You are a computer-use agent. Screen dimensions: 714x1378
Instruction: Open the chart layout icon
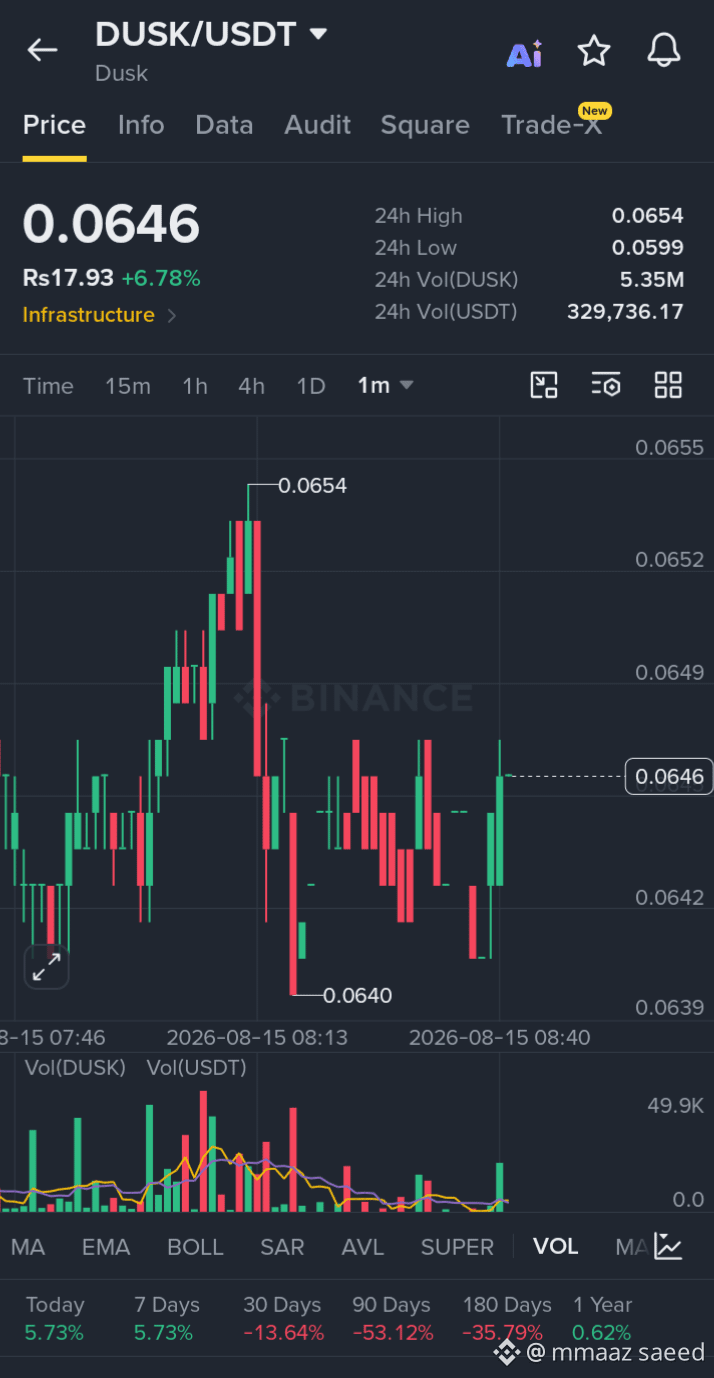pos(543,385)
